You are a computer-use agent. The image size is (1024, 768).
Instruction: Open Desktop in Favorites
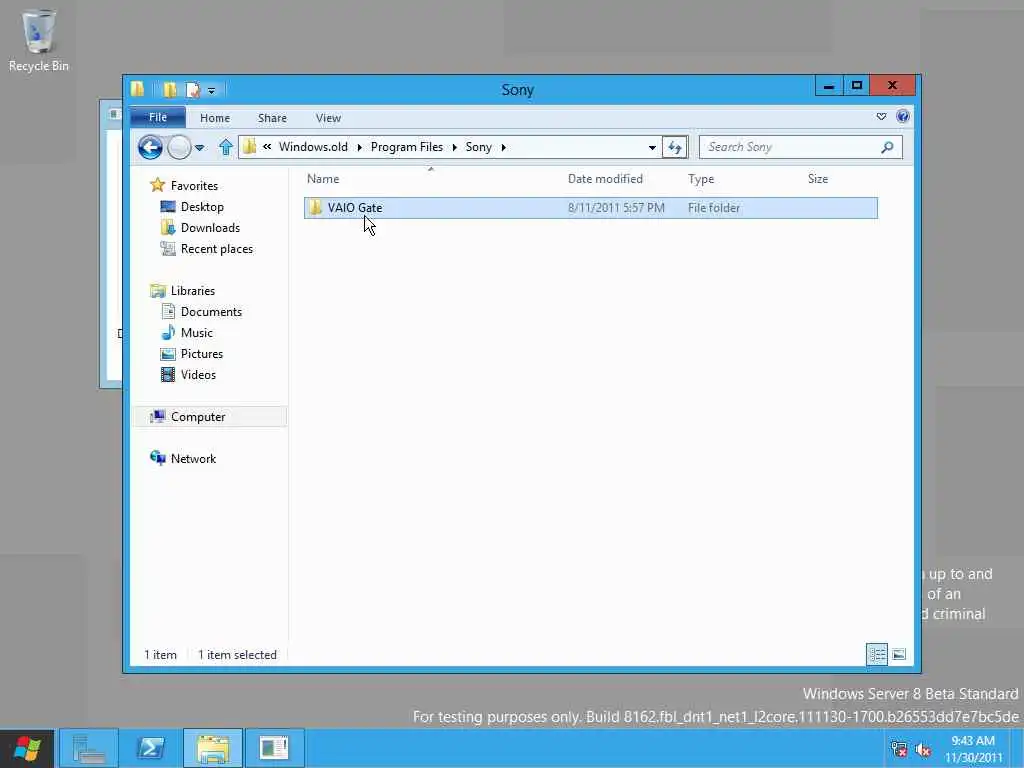(x=202, y=206)
